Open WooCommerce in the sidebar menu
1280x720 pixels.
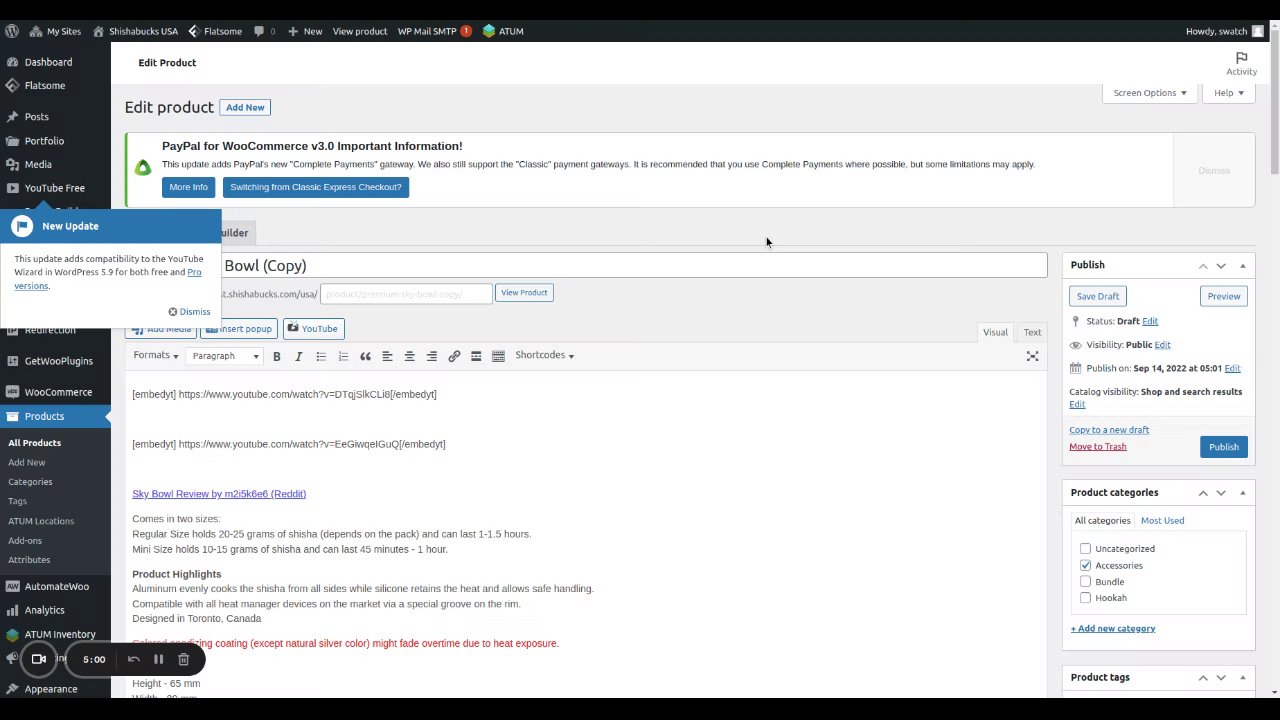pos(57,392)
